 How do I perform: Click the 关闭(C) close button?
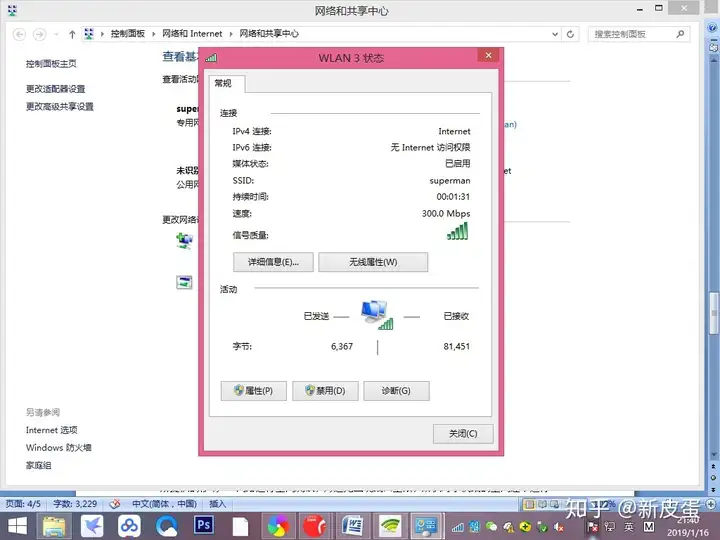(463, 433)
